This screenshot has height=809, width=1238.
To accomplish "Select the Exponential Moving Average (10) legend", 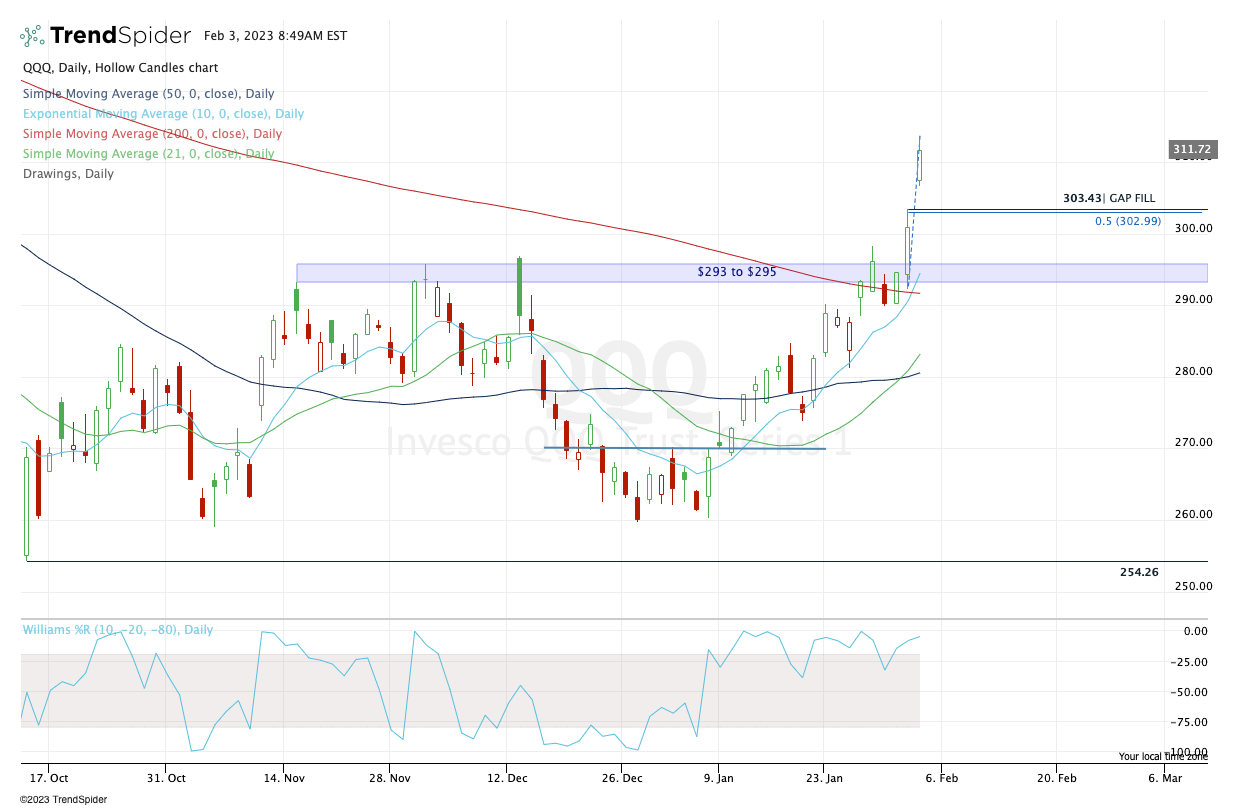I will click(x=163, y=114).
